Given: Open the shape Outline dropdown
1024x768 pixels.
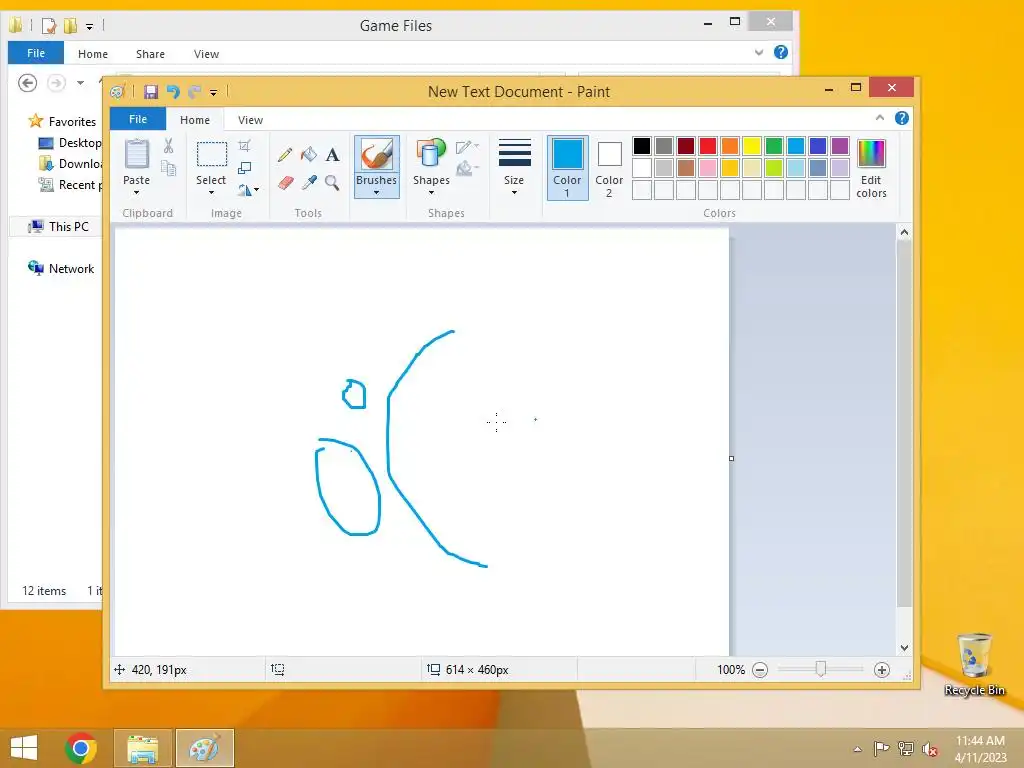Looking at the screenshot, I should (x=468, y=147).
